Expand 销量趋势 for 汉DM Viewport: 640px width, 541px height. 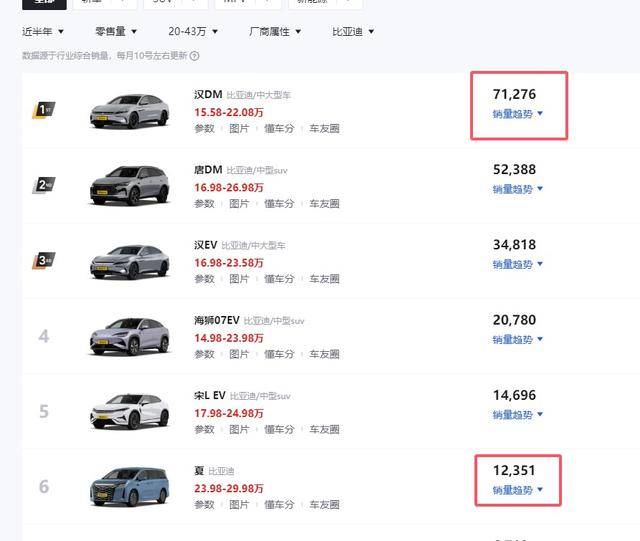click(518, 114)
